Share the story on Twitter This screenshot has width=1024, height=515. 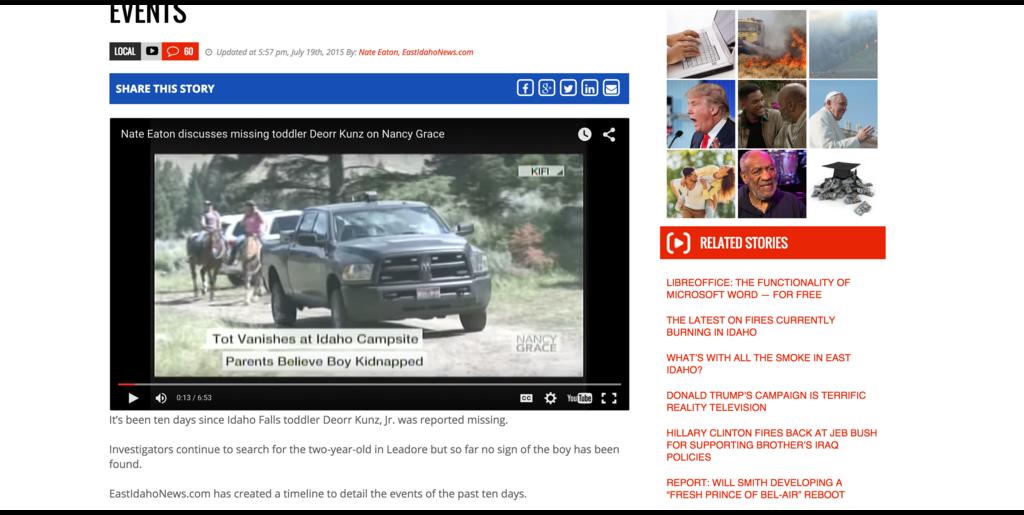568,88
